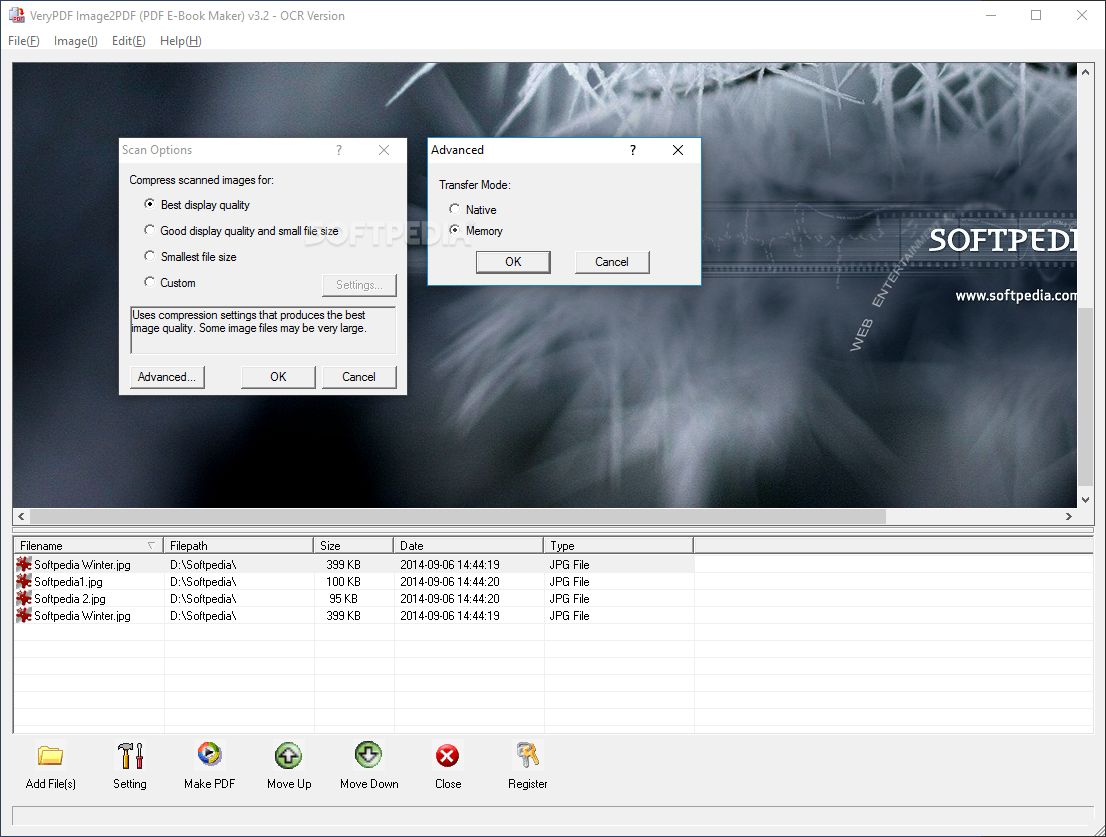Open the Image menu
Screen dimensions: 1106x837
click(x=75, y=41)
